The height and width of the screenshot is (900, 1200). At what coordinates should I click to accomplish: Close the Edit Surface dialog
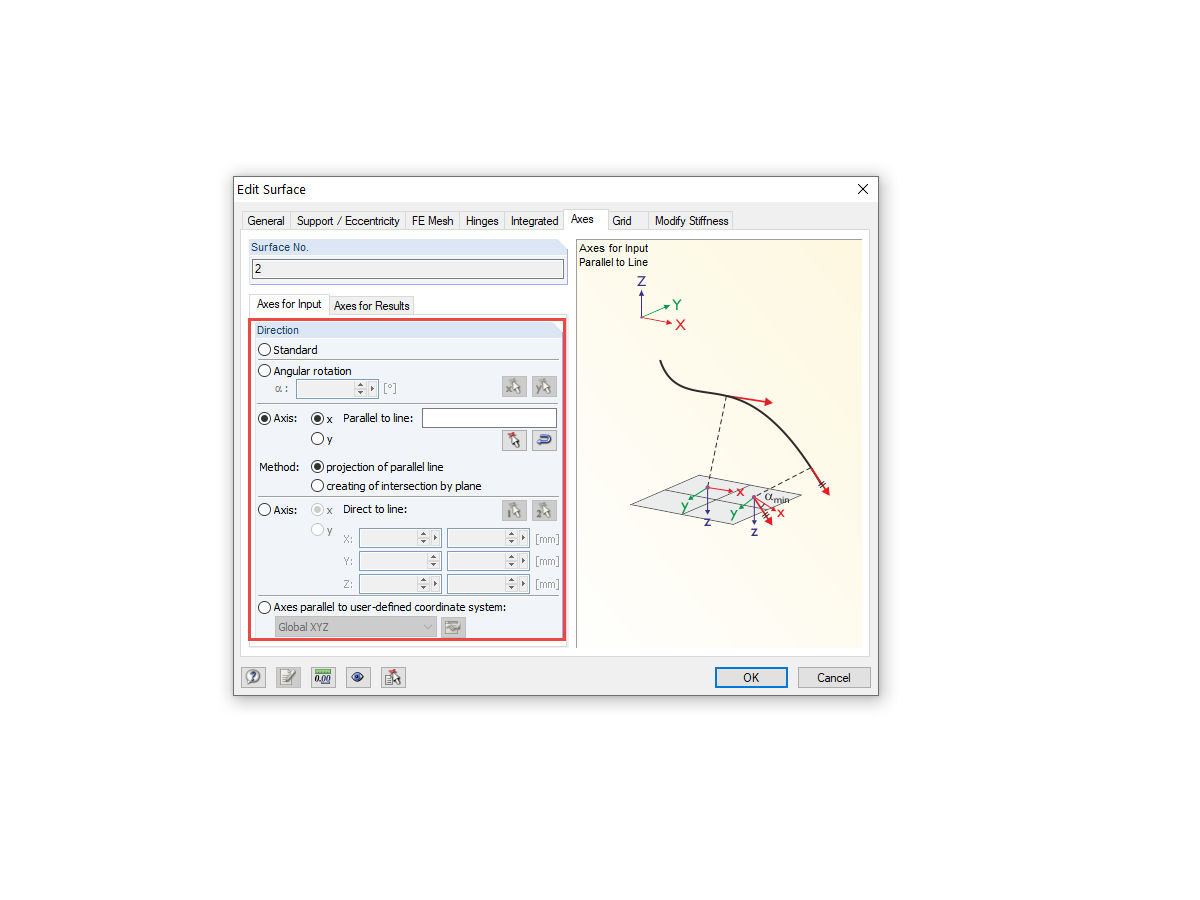[x=863, y=189]
